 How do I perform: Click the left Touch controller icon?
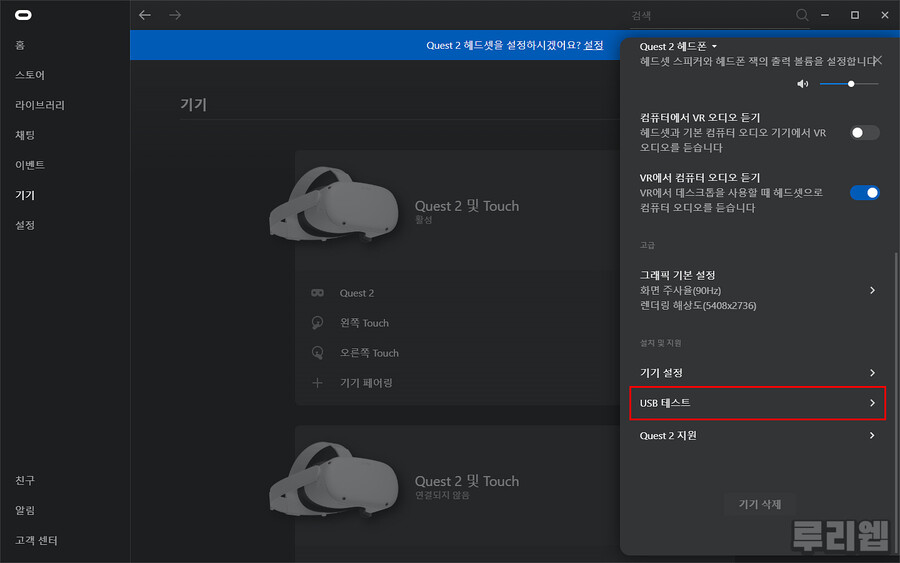point(317,323)
